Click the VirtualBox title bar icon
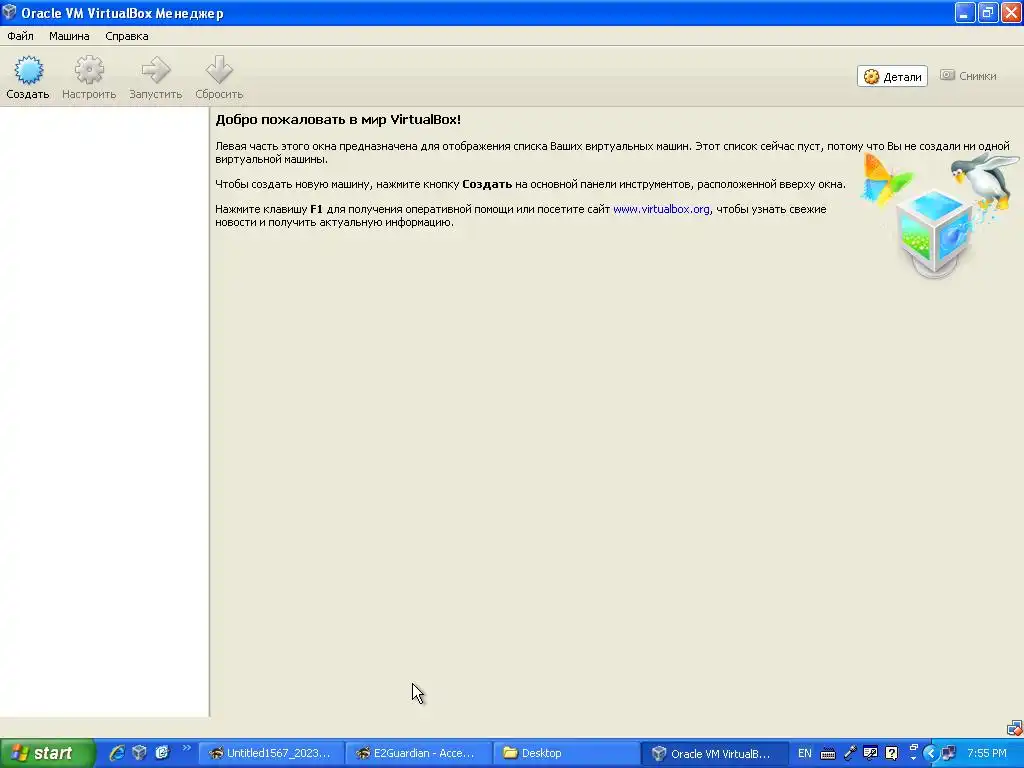The height and width of the screenshot is (768, 1024). tap(9, 12)
